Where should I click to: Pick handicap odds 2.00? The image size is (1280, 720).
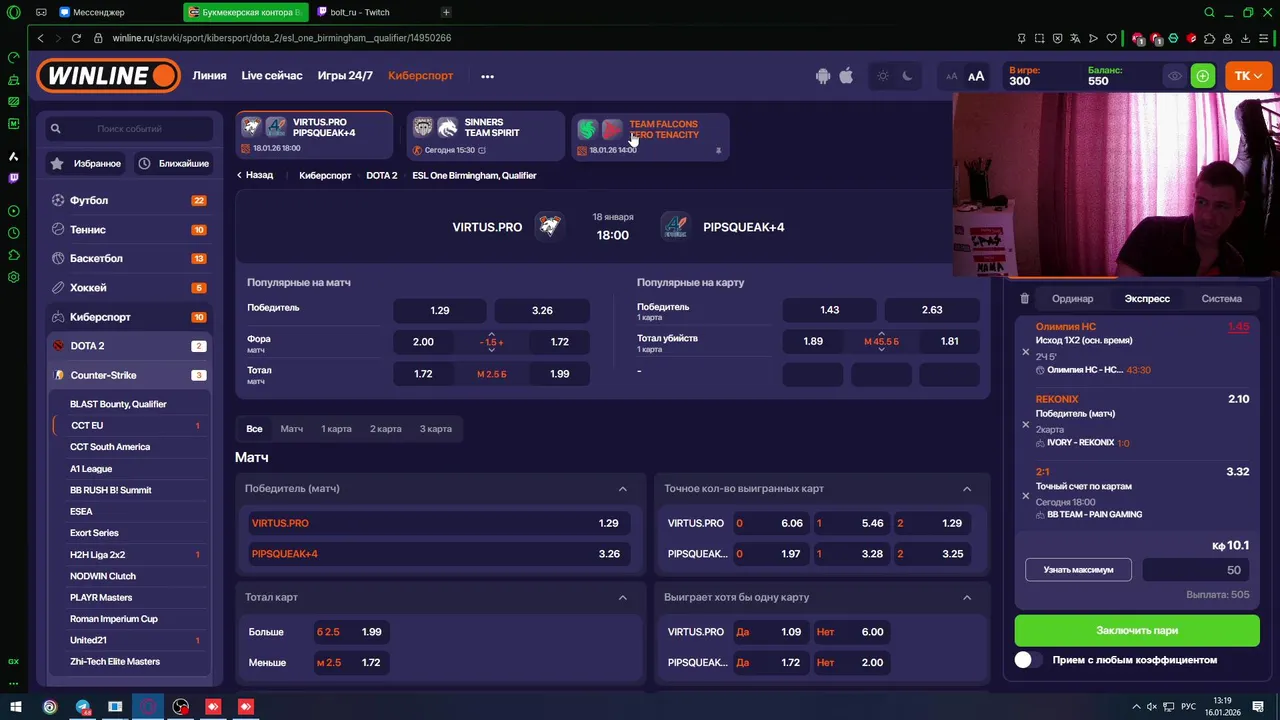click(423, 341)
